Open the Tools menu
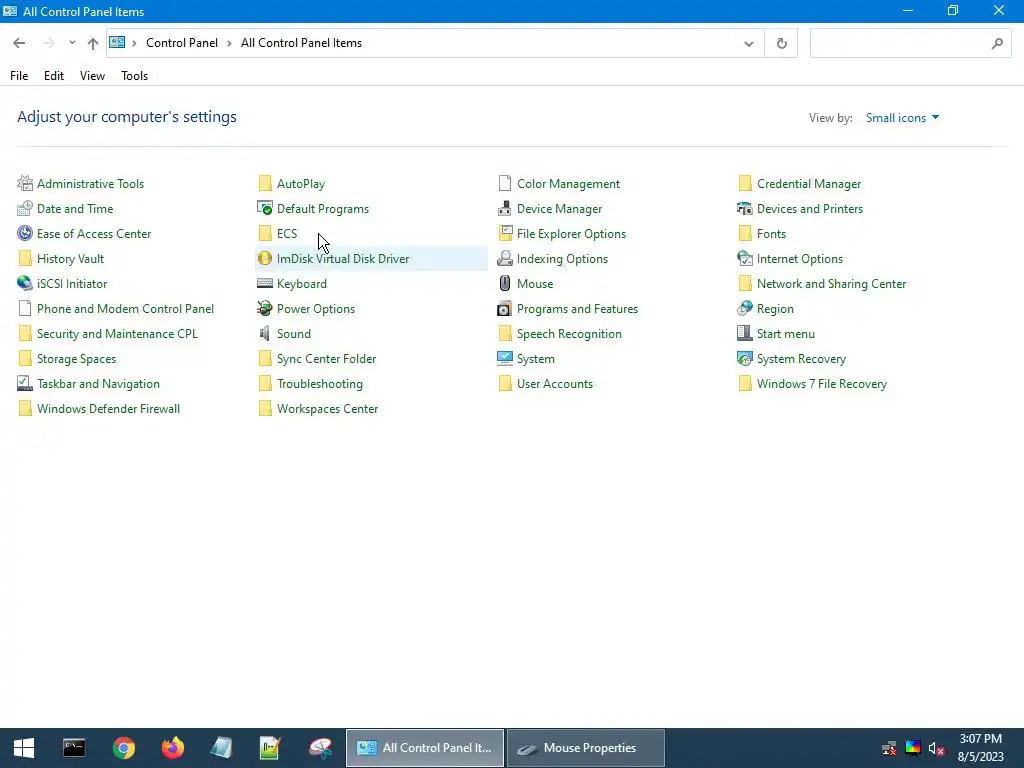 click(x=135, y=76)
